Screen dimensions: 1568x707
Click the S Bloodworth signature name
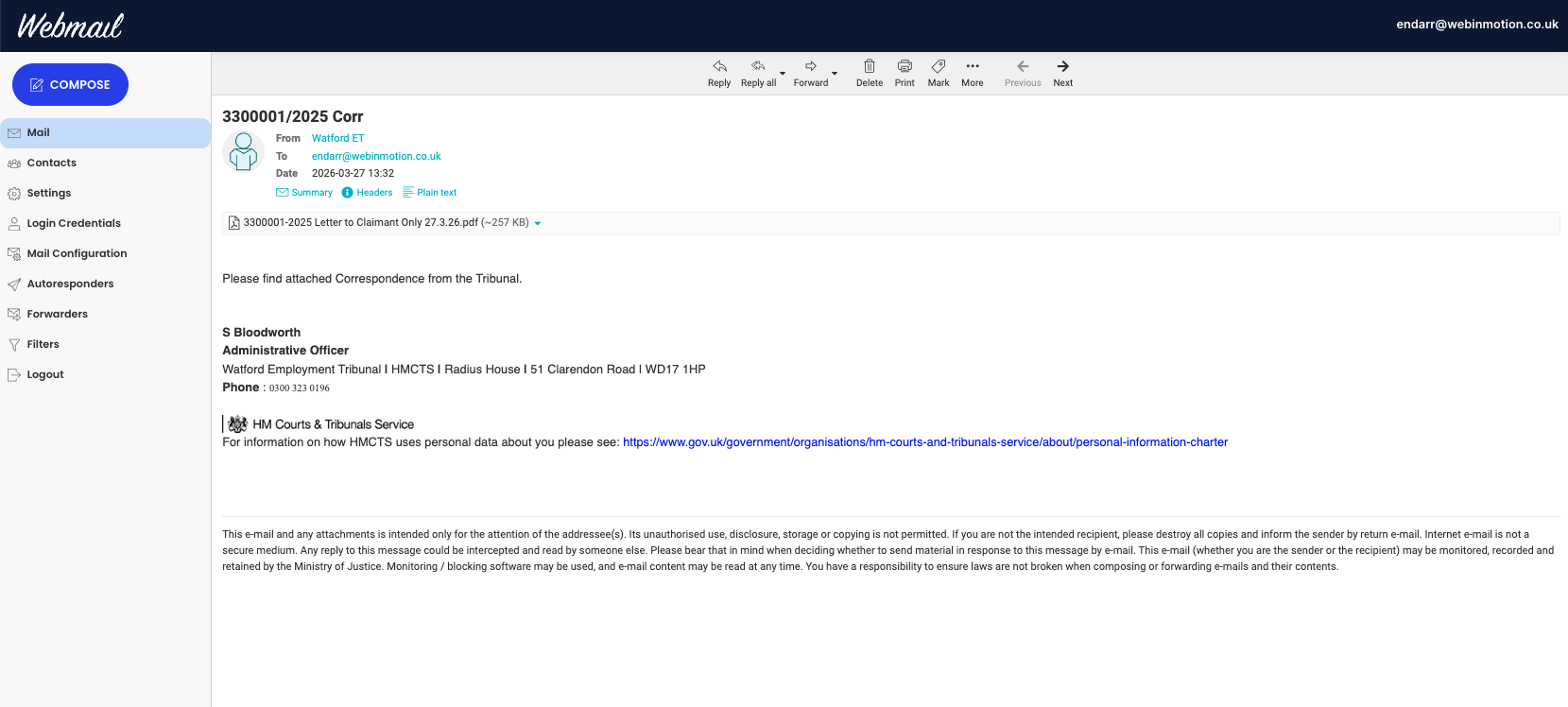tap(262, 333)
